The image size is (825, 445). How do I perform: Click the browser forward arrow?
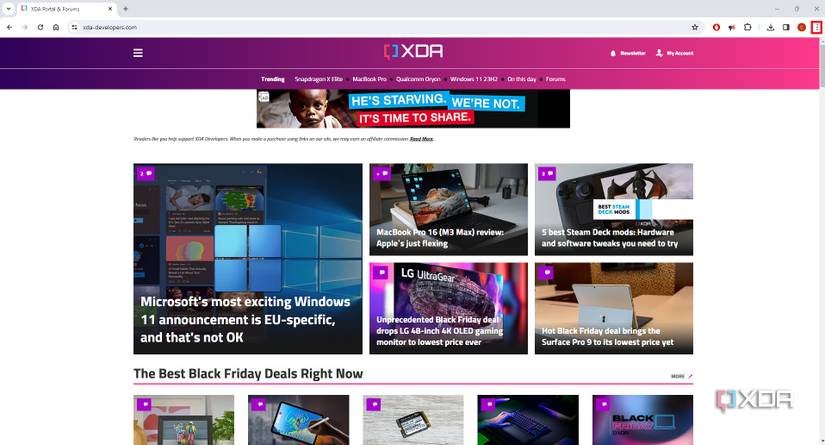(x=25, y=27)
